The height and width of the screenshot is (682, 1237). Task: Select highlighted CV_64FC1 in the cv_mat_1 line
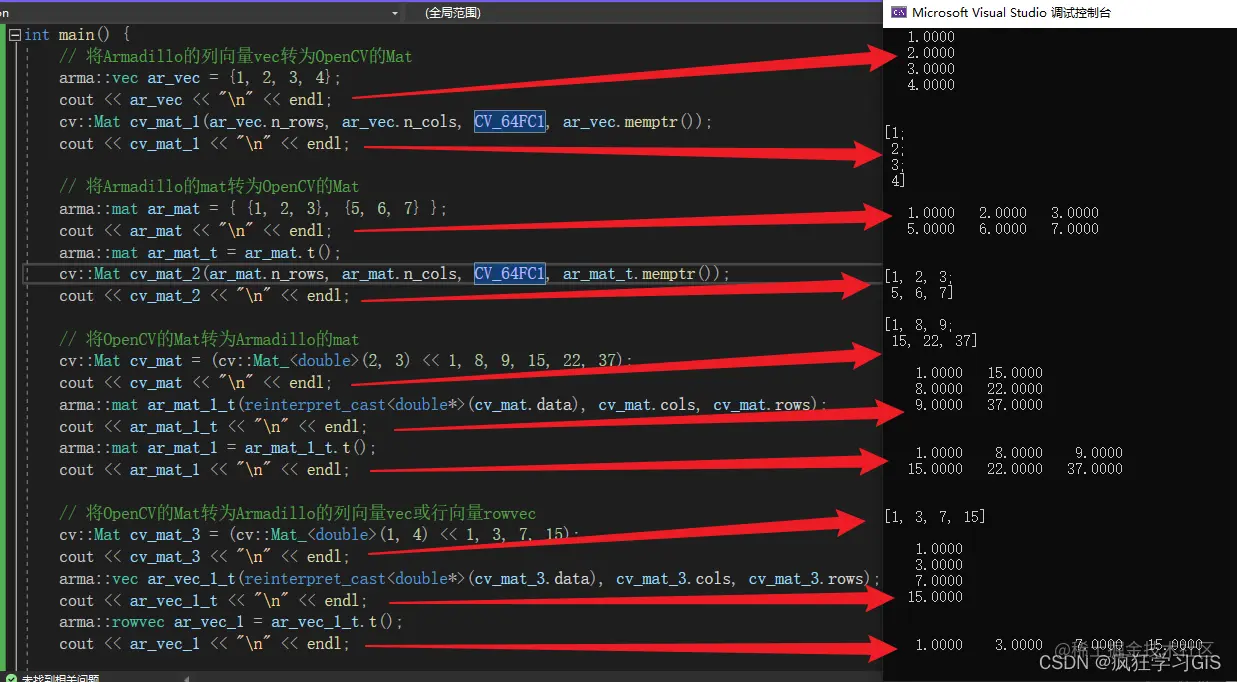click(x=510, y=122)
